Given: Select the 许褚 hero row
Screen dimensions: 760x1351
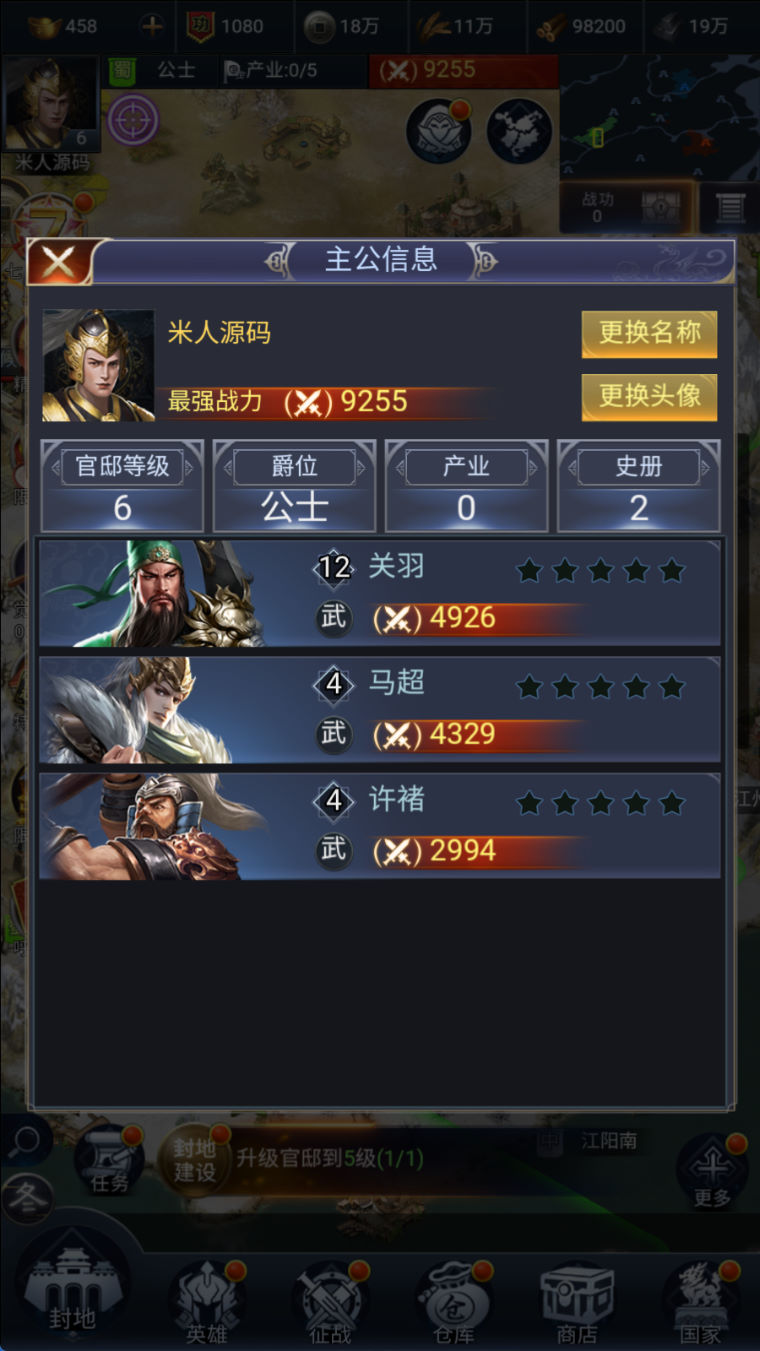Looking at the screenshot, I should pos(380,826).
